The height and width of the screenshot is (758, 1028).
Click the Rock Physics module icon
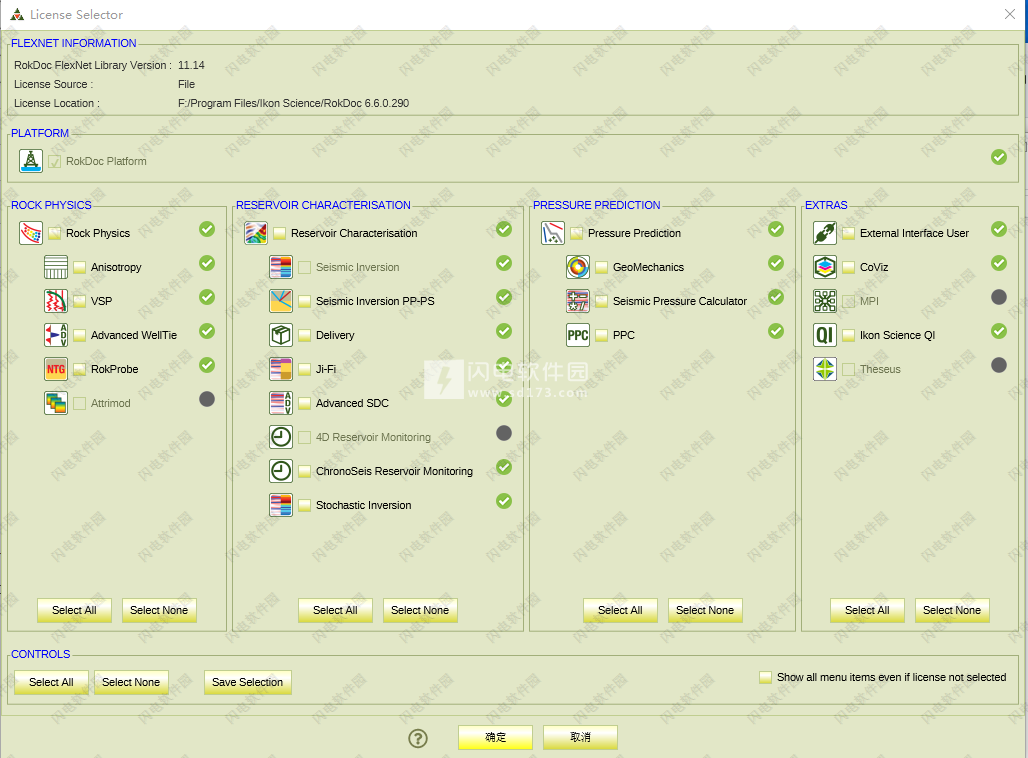[31, 233]
